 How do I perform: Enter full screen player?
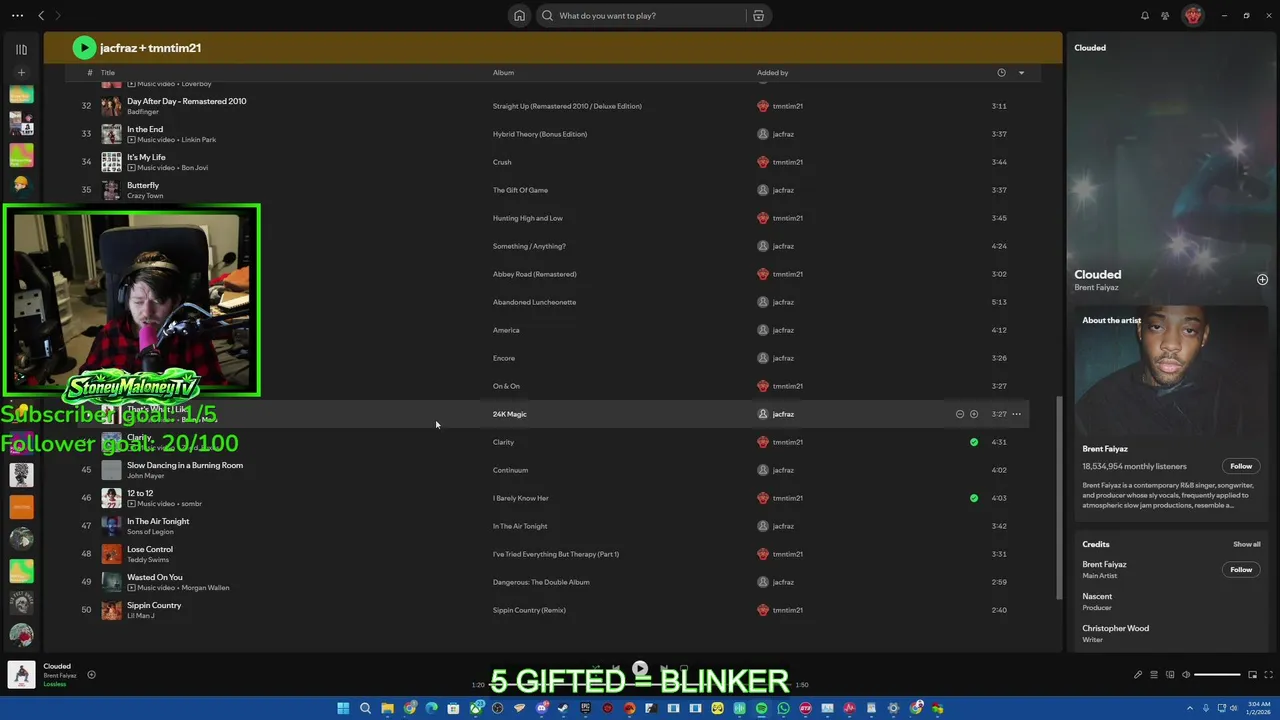1269,675
